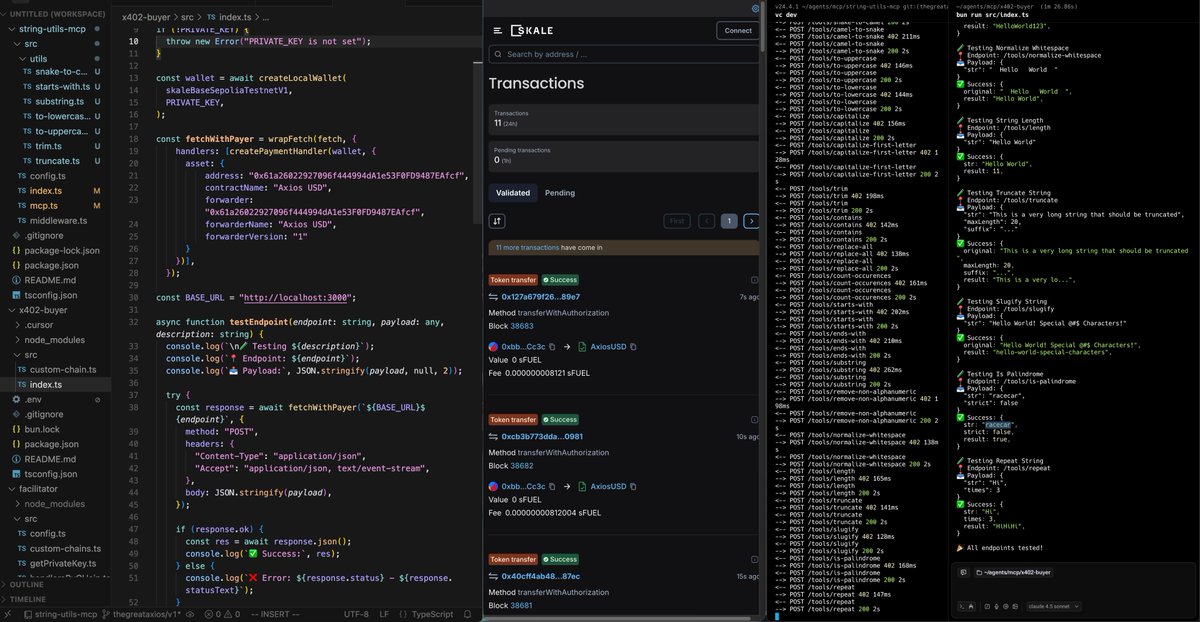Open substring.ts in the explorer
This screenshot has width=1200, height=622.
(x=60, y=102)
